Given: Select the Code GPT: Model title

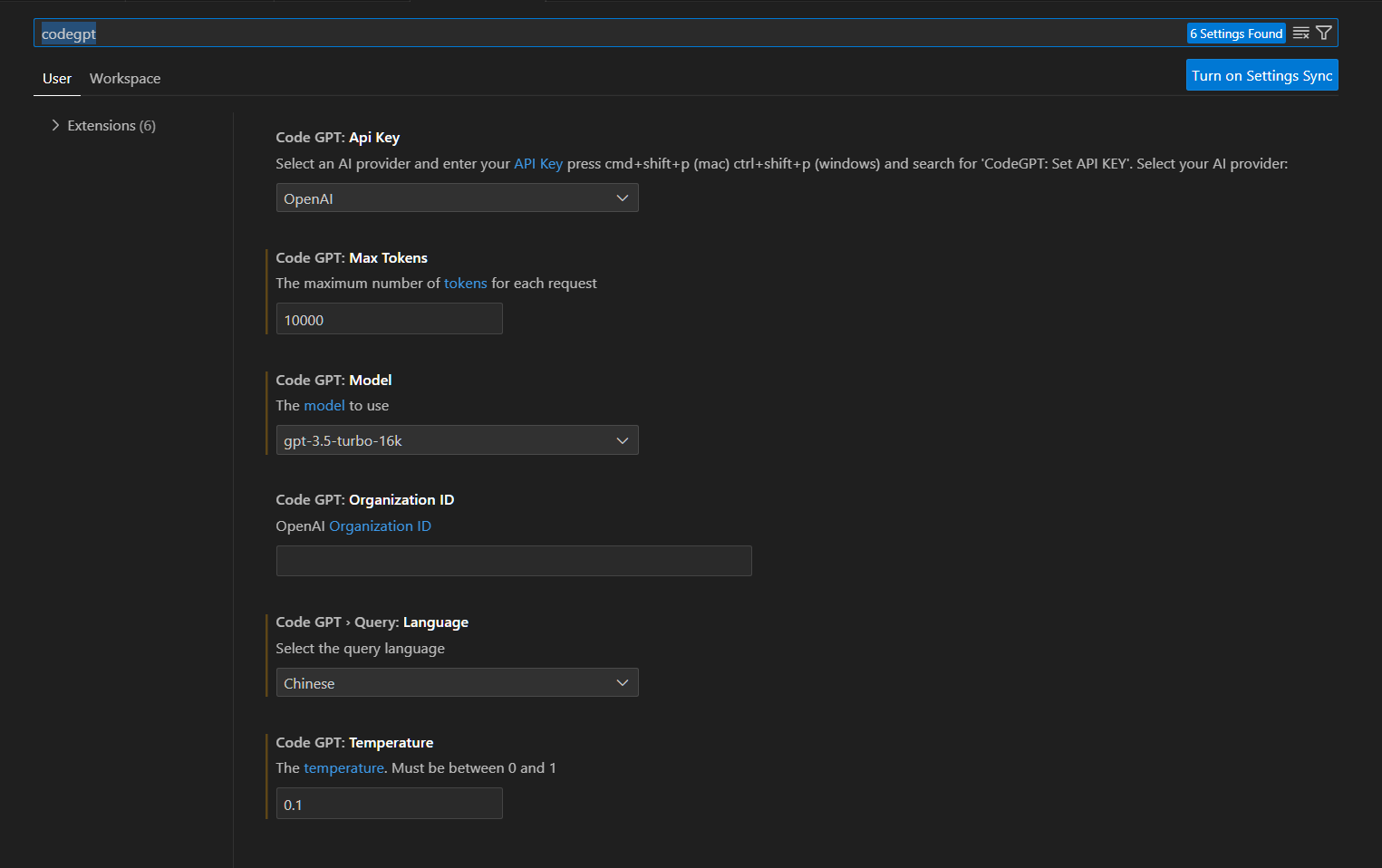Looking at the screenshot, I should click(334, 381).
